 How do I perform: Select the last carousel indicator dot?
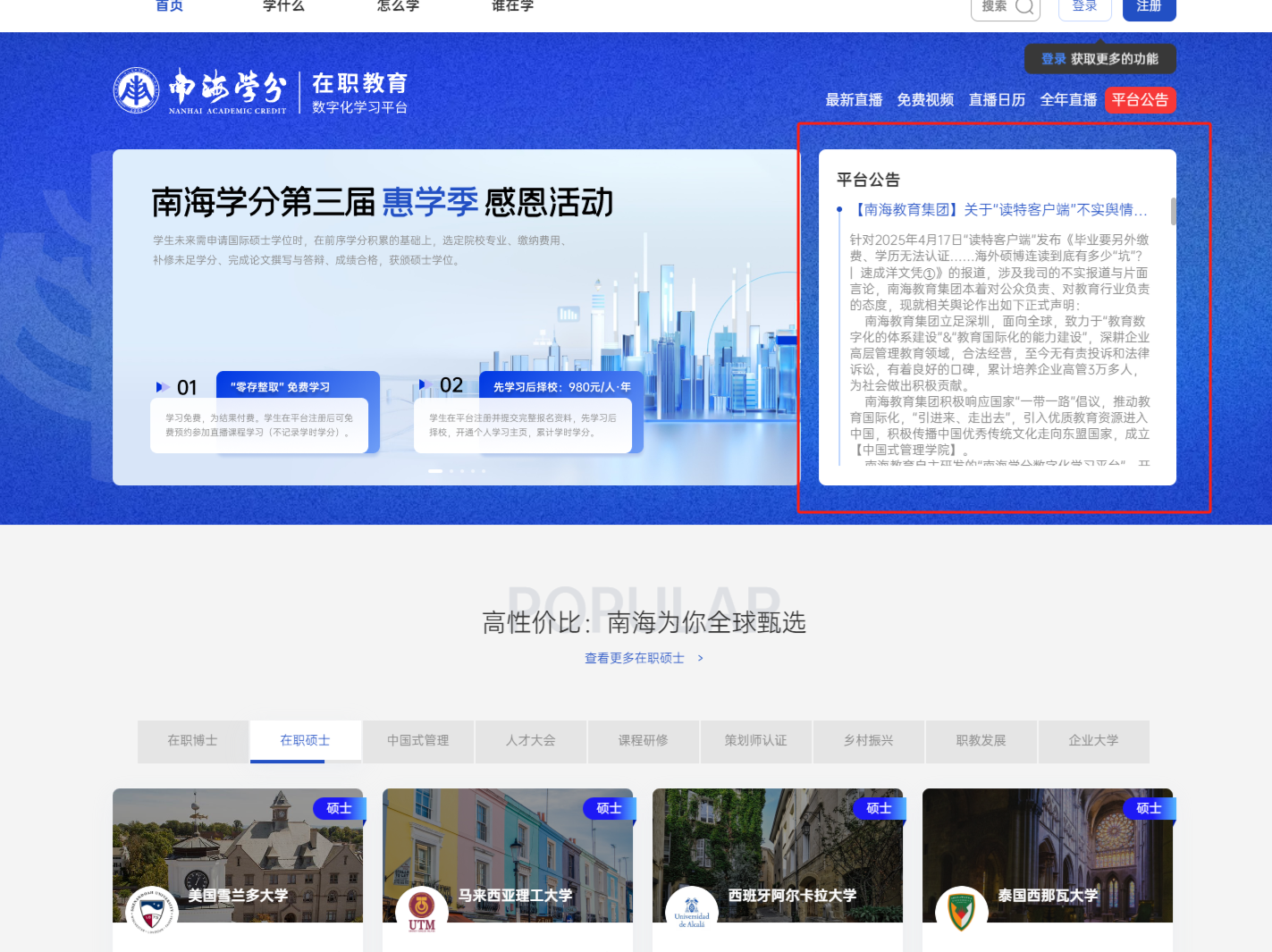coord(484,471)
